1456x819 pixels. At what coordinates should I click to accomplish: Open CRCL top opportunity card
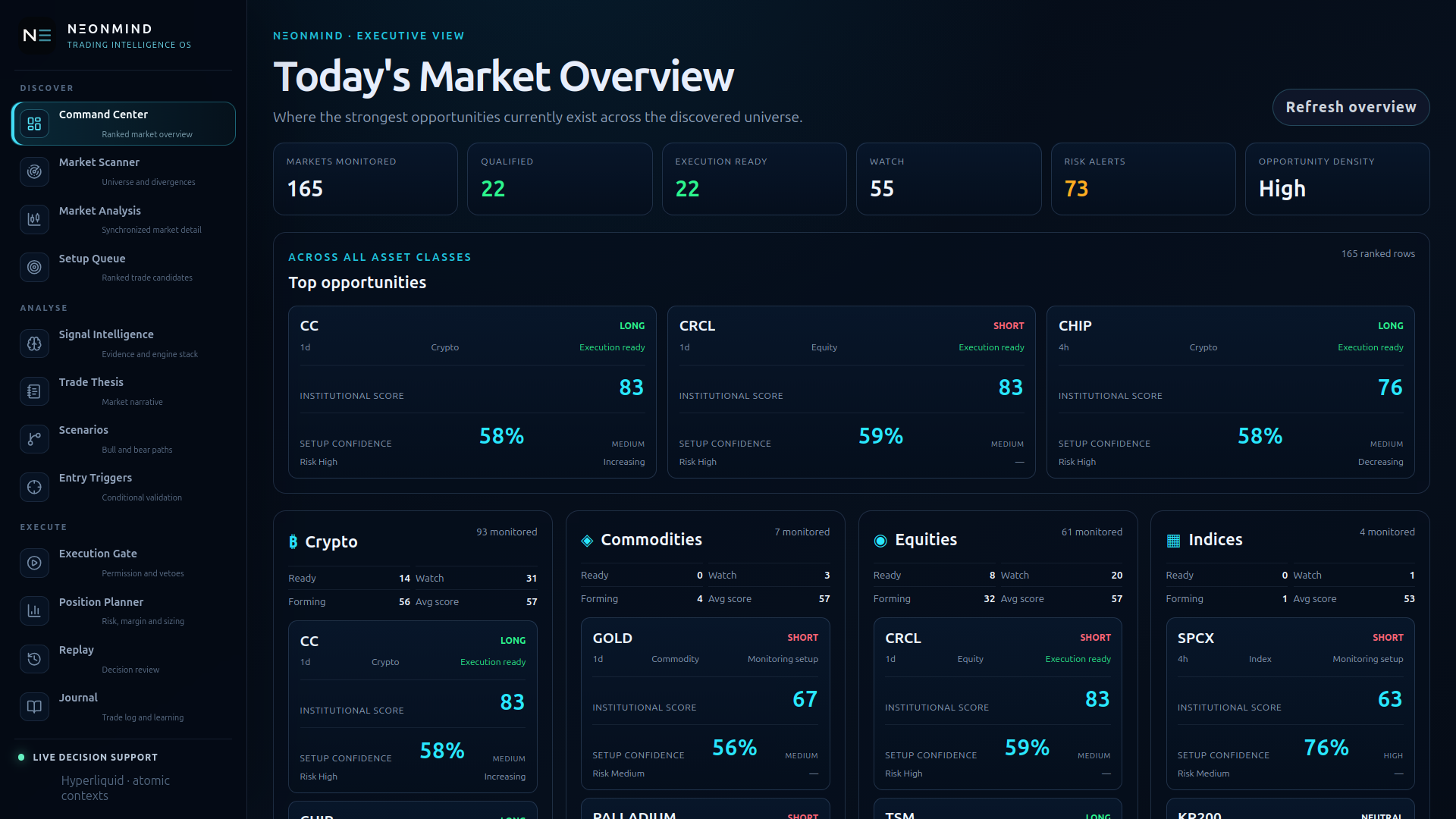(x=852, y=392)
